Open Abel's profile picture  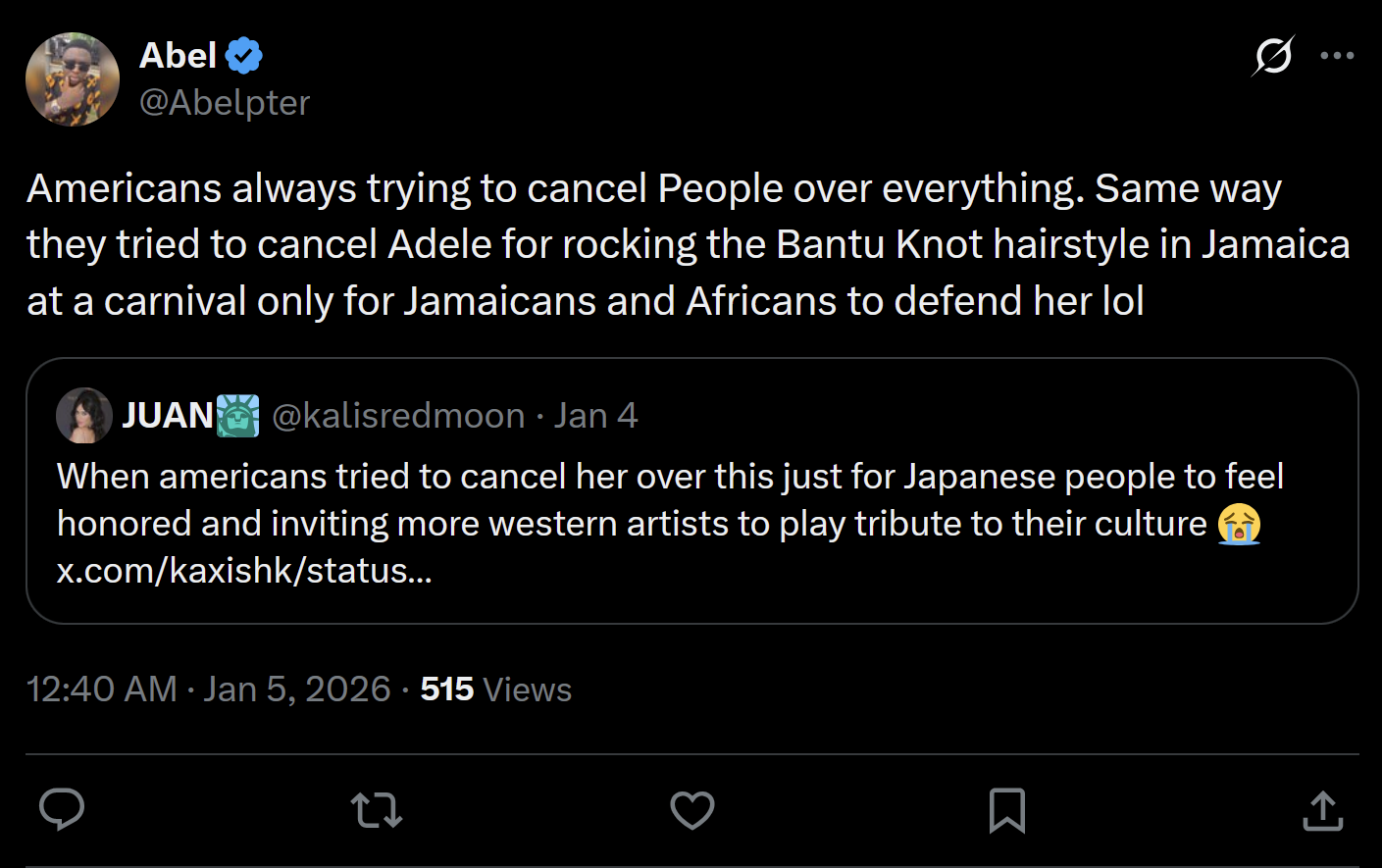click(73, 79)
